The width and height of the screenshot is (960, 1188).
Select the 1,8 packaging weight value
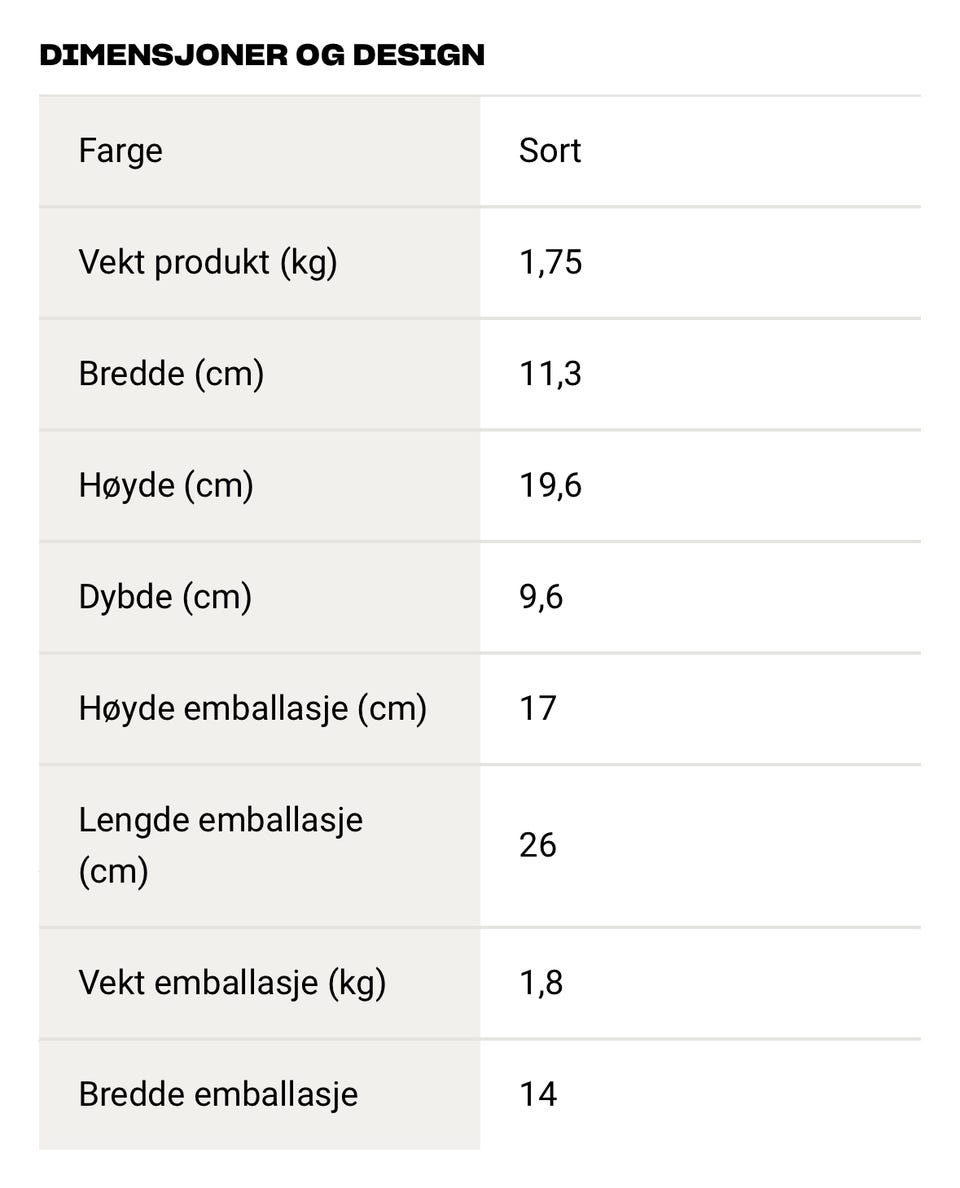click(x=541, y=983)
